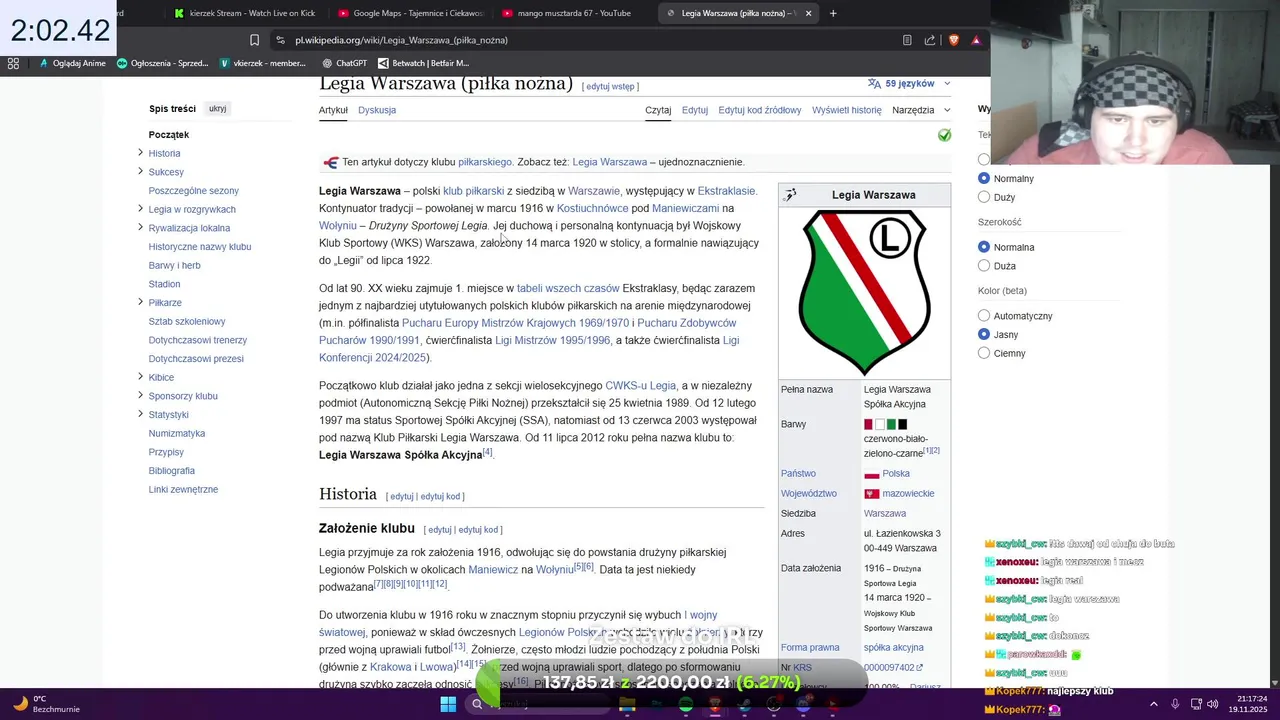This screenshot has width=1280, height=720.
Task: Select Jasny color mode
Action: click(x=984, y=334)
